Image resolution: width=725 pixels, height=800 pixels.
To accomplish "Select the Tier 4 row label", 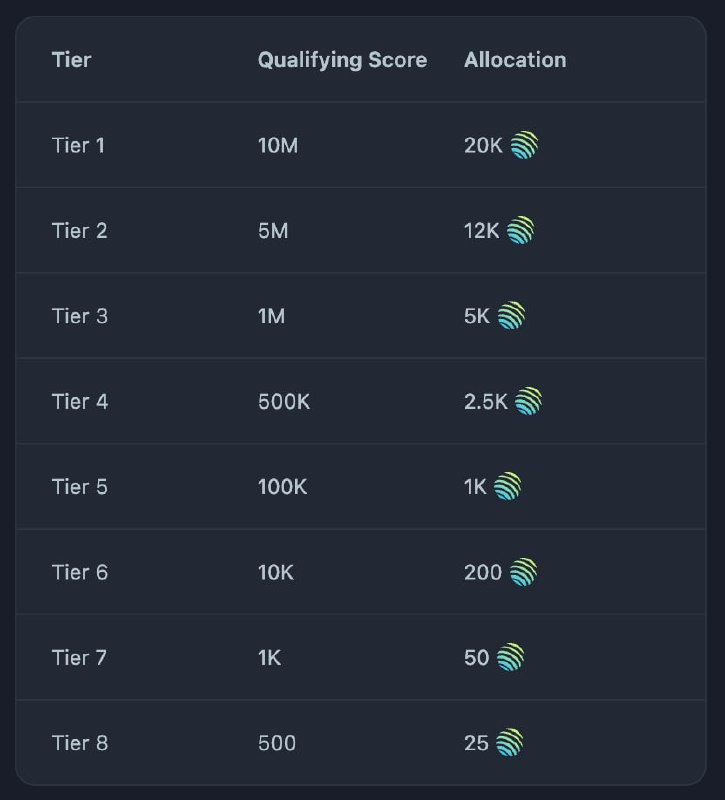I will point(80,402).
